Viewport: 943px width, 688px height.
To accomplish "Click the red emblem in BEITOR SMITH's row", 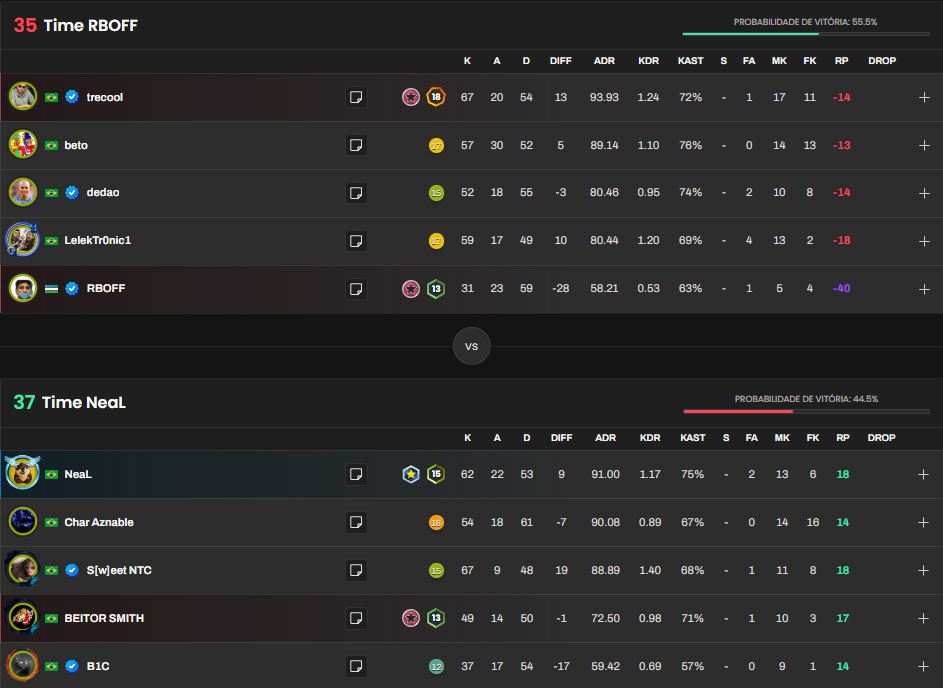I will pos(410,618).
